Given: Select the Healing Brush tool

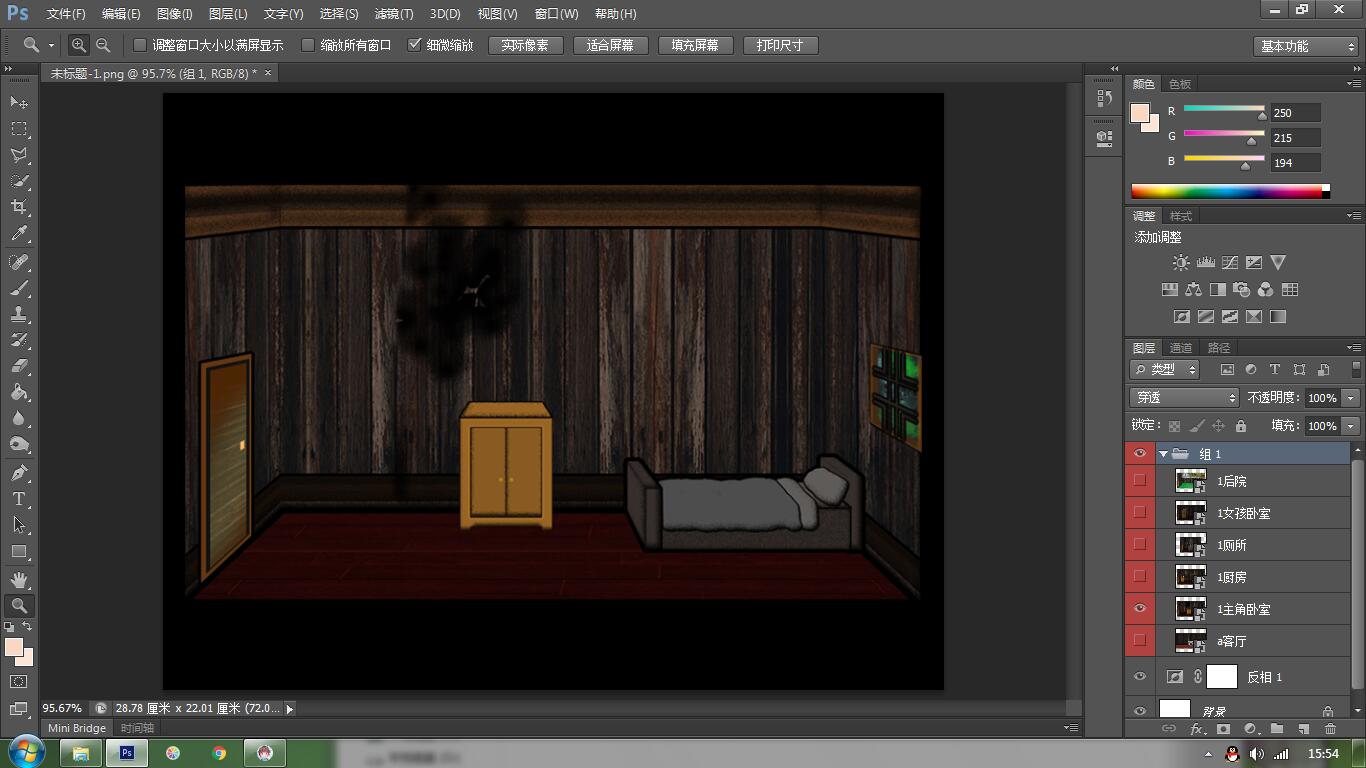Looking at the screenshot, I should pos(19,262).
